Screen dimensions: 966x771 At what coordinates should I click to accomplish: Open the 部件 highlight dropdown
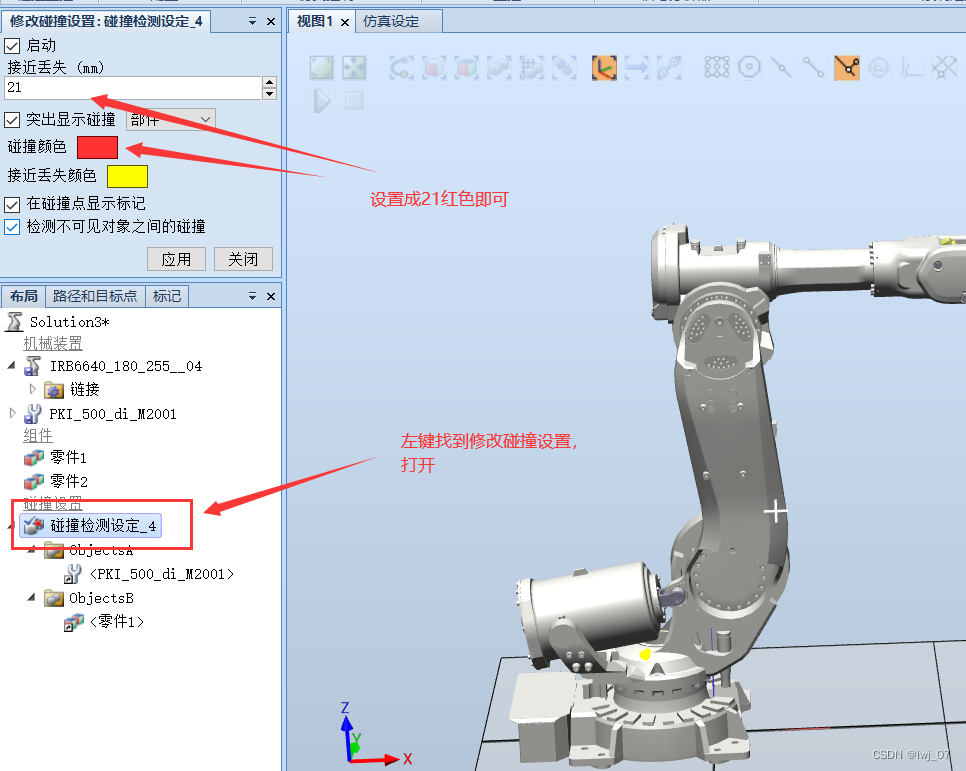coord(171,120)
